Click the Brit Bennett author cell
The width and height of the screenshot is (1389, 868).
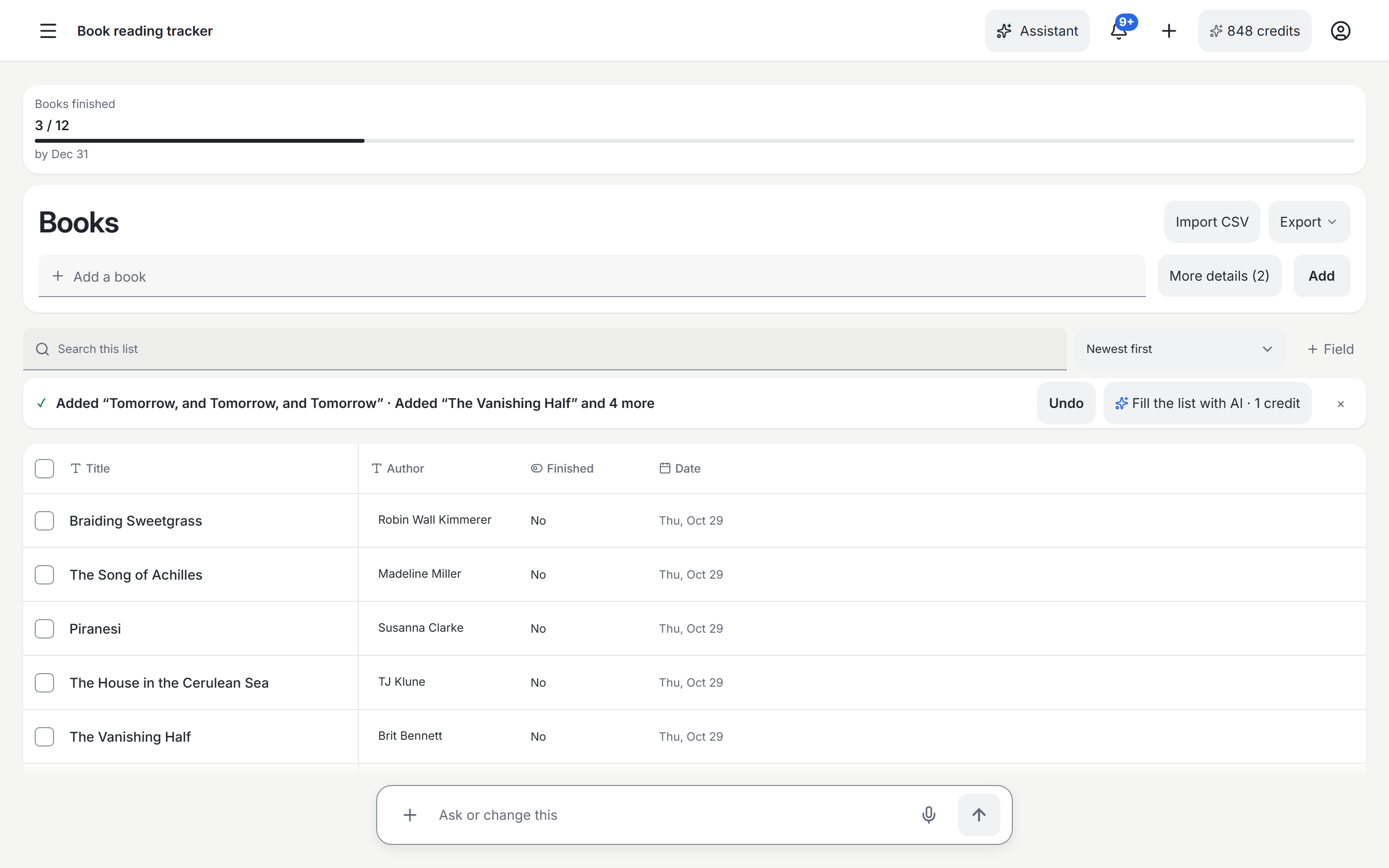pyautogui.click(x=410, y=735)
